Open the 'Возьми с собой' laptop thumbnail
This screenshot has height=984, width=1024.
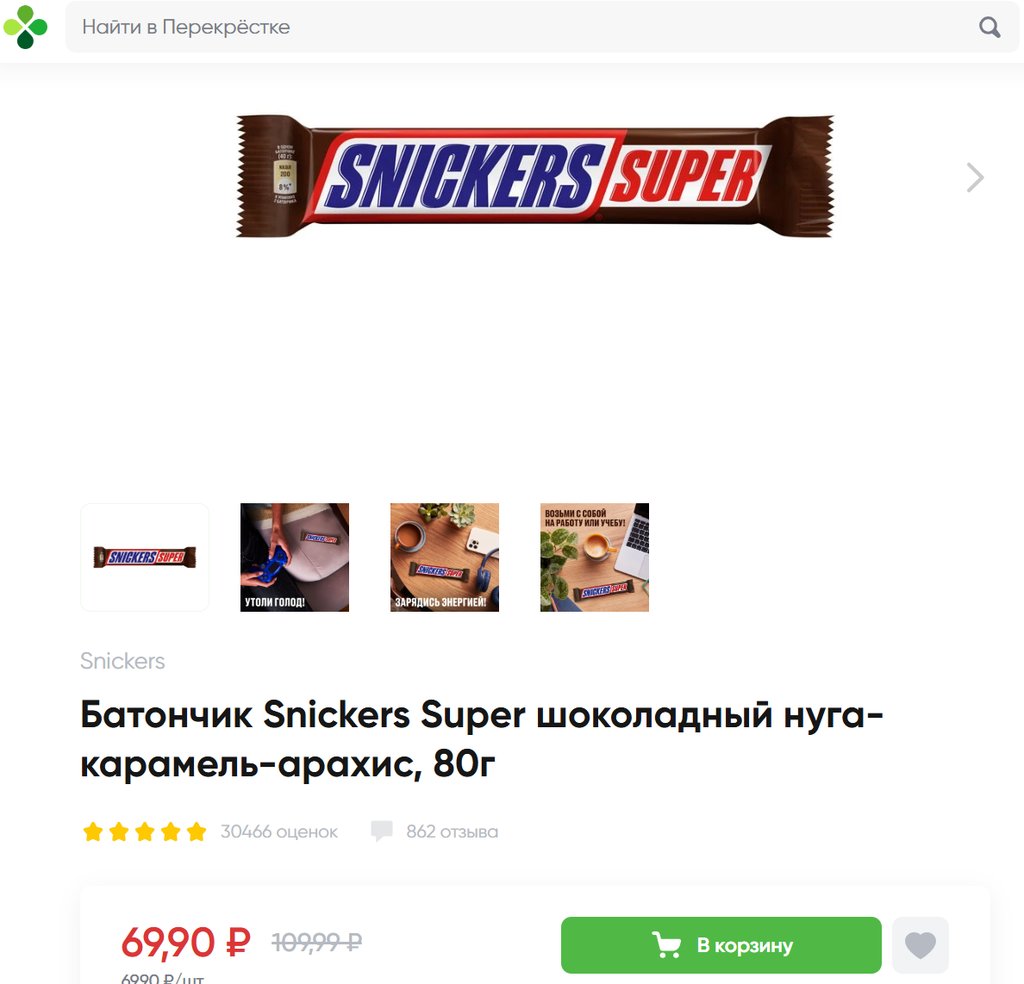(594, 557)
